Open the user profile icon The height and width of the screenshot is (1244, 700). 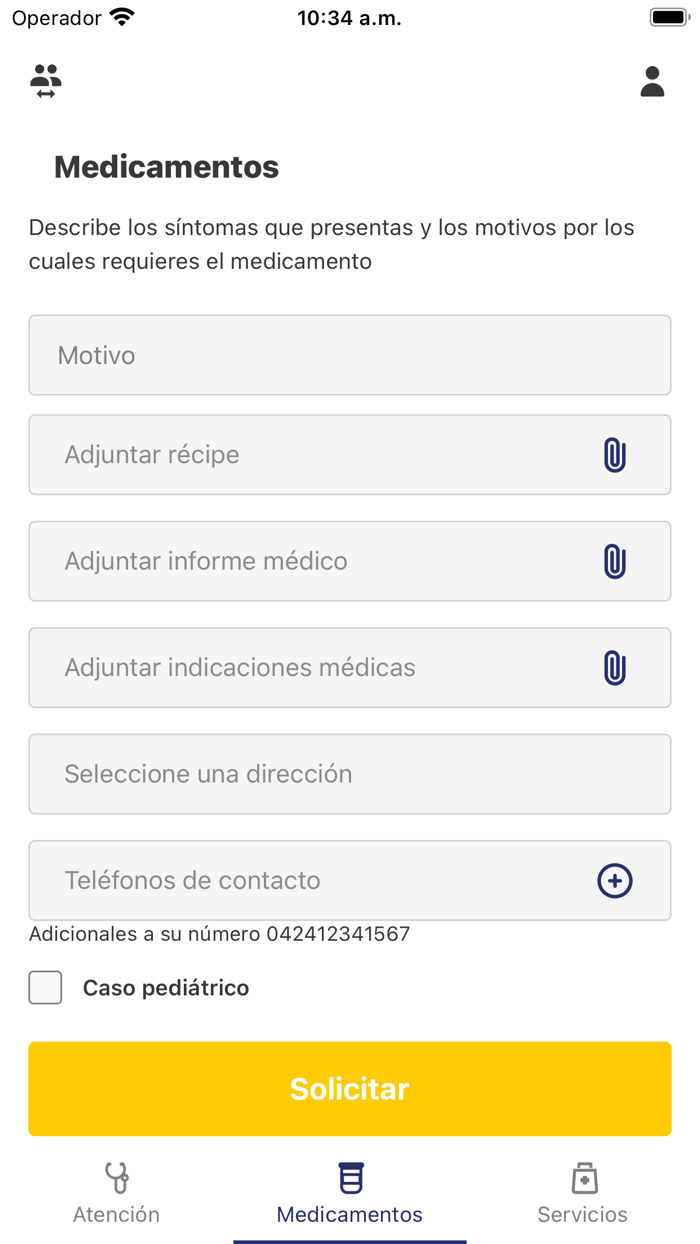point(652,81)
